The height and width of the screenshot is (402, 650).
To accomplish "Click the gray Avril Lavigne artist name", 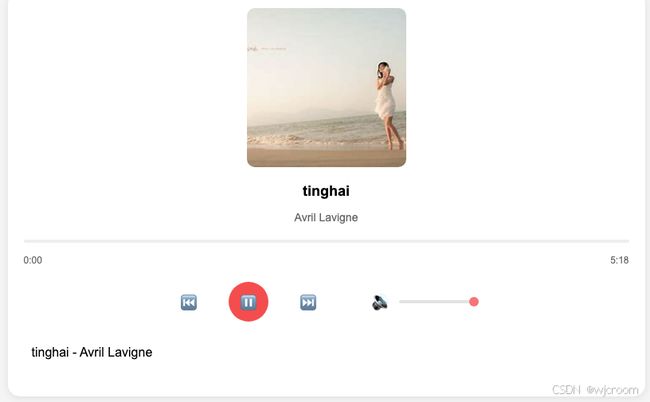I will [326, 218].
